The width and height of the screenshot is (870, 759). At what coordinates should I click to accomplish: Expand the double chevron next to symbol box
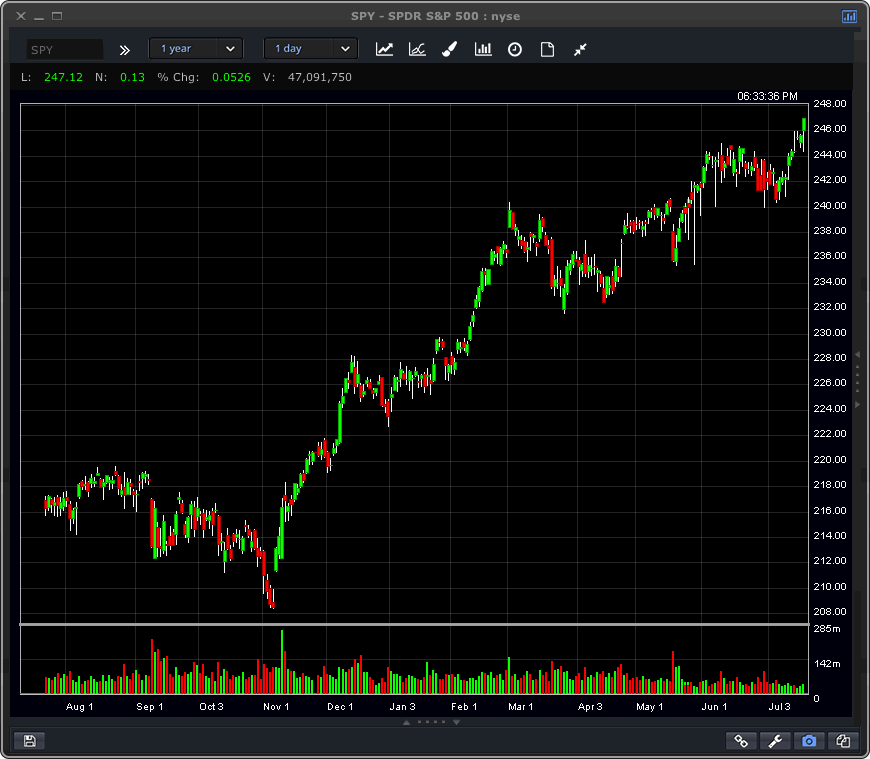click(x=125, y=49)
